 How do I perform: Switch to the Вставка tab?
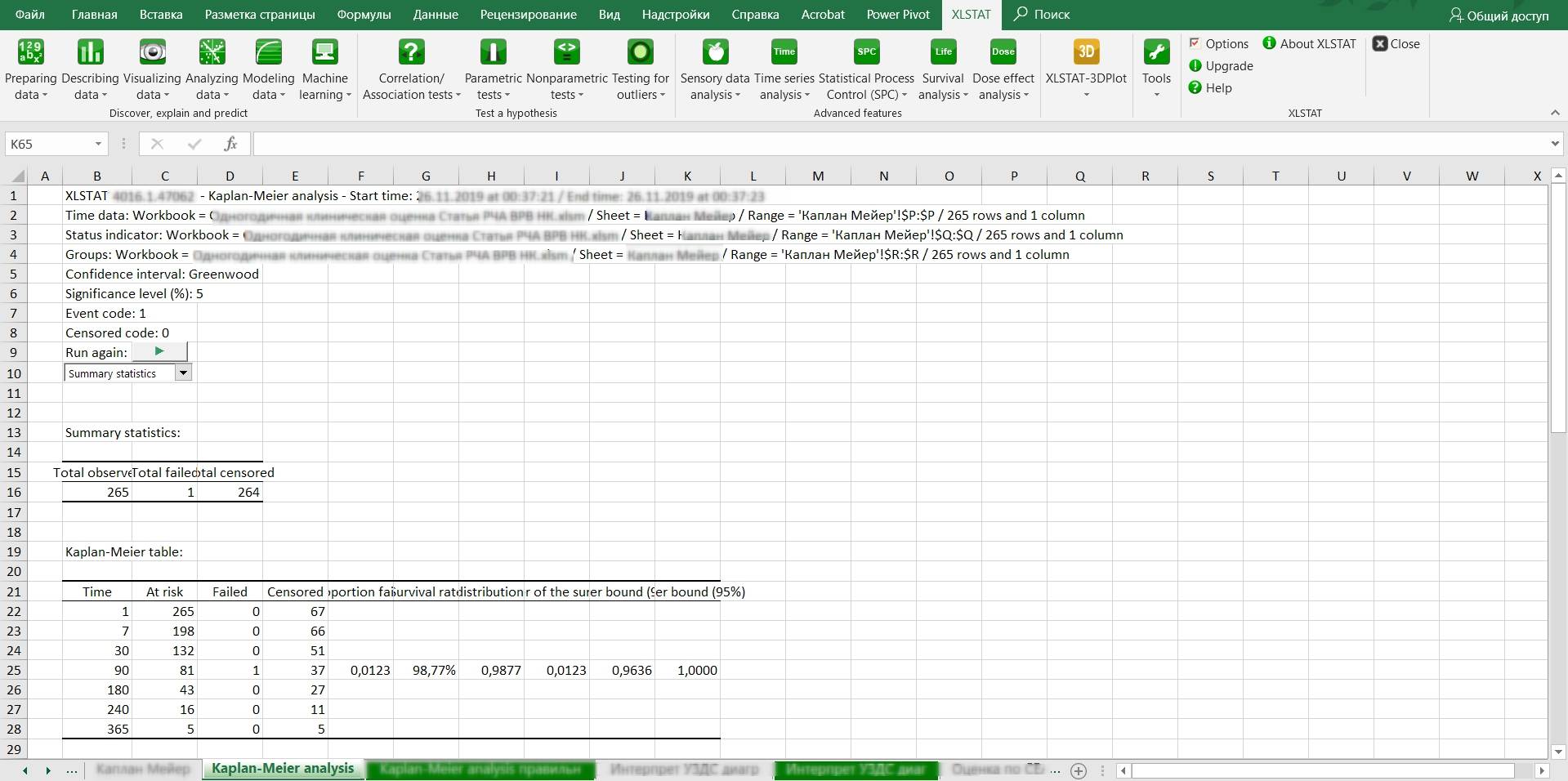[x=161, y=15]
